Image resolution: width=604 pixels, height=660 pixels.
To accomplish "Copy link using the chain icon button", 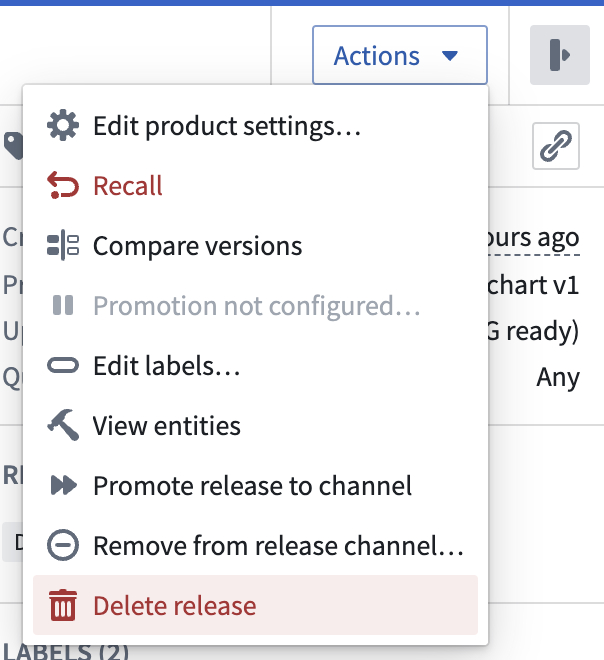I will (x=556, y=146).
